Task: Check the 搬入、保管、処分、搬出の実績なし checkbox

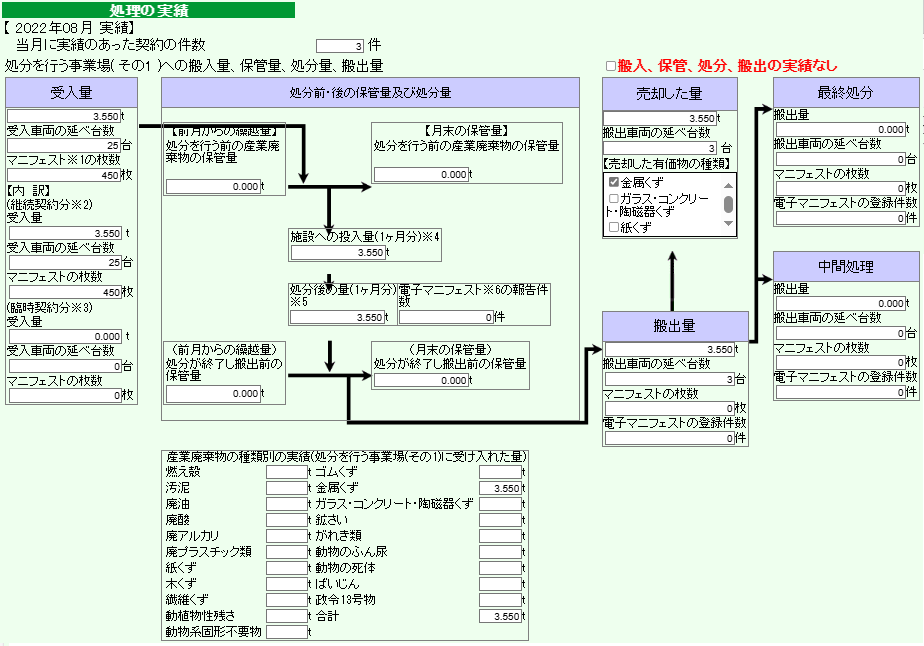Action: point(611,66)
